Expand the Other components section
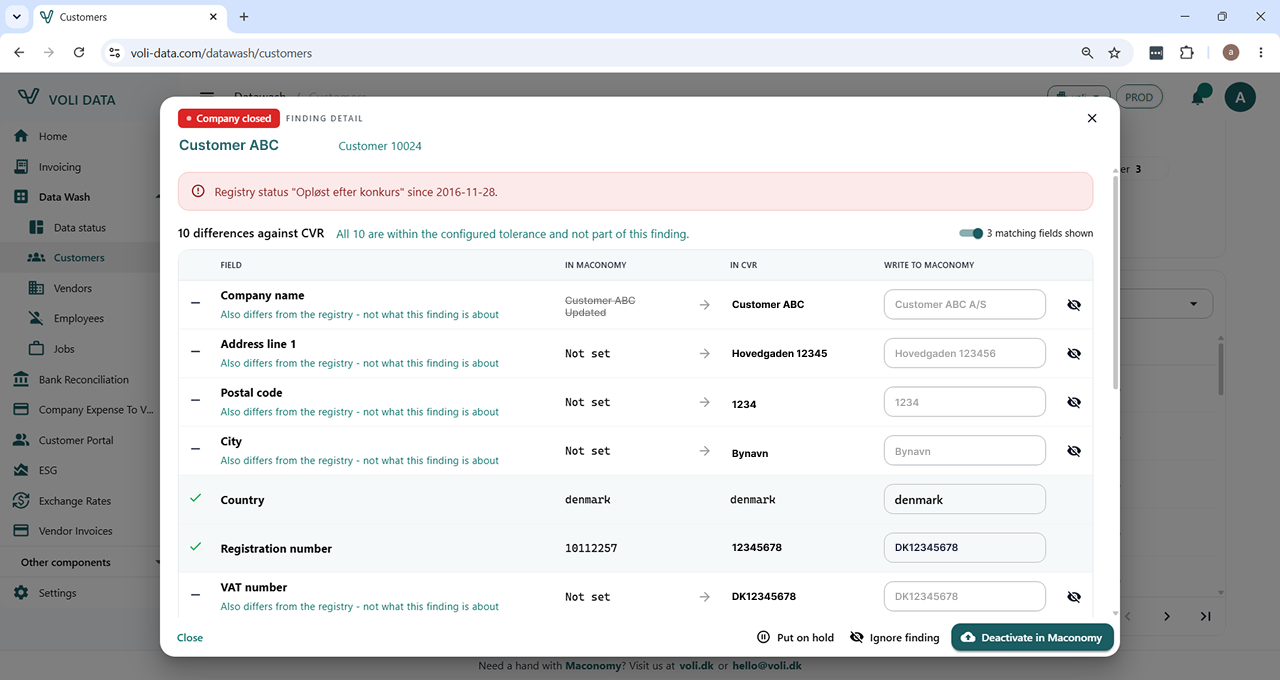This screenshot has width=1280, height=680. point(157,562)
